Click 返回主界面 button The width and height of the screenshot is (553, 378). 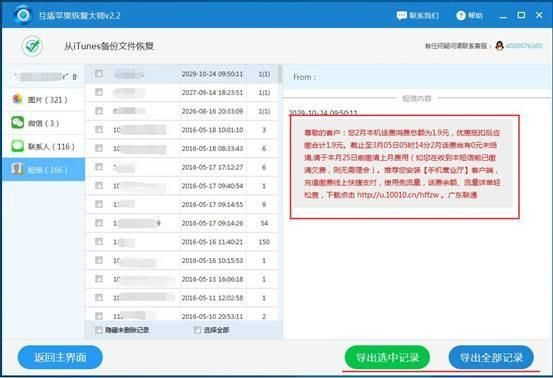click(x=60, y=357)
